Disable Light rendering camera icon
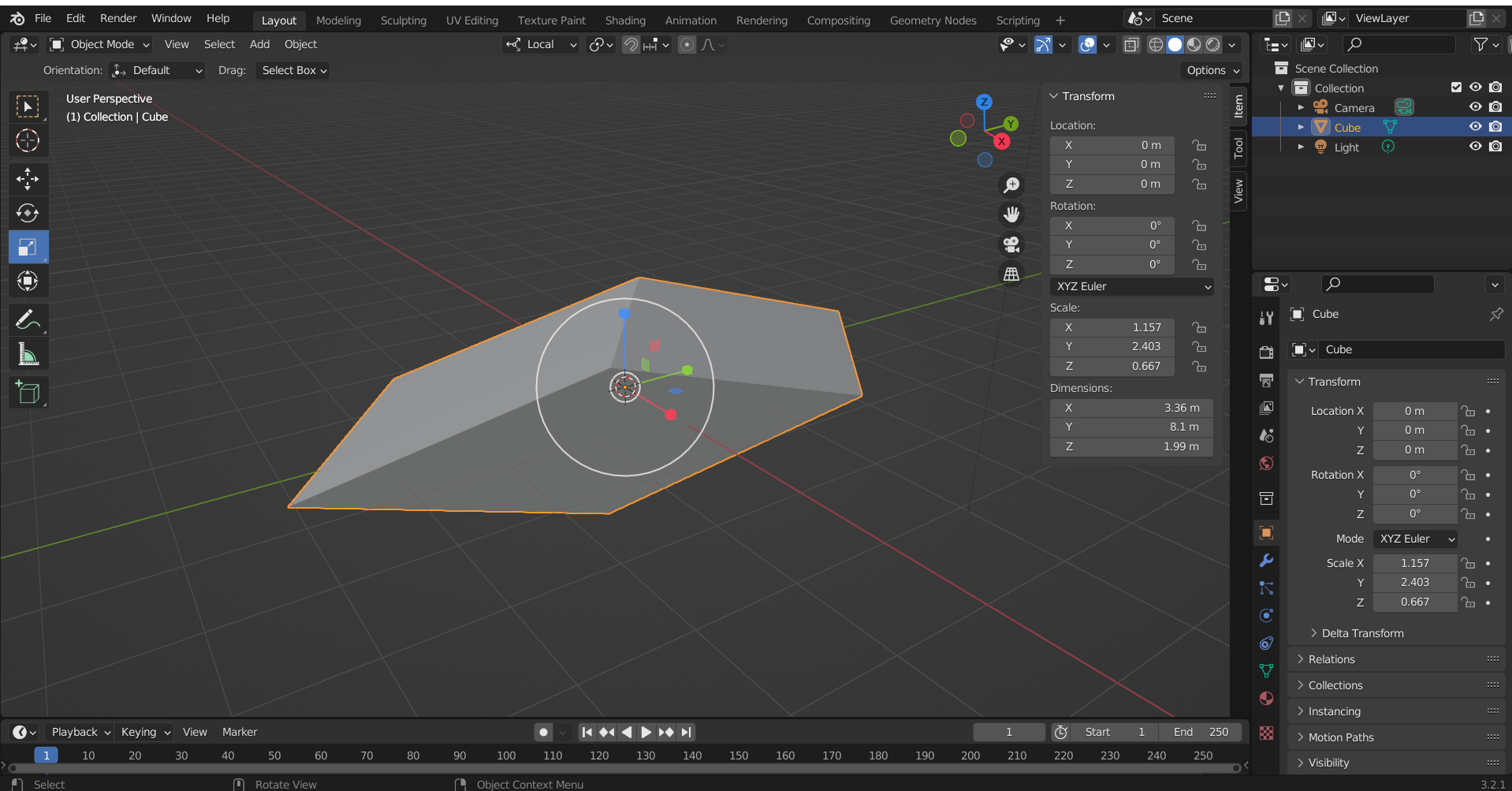 [x=1495, y=147]
